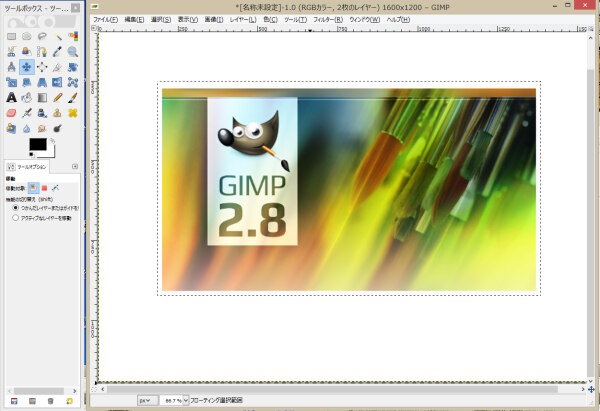Select the Select by Color tool

(73, 36)
